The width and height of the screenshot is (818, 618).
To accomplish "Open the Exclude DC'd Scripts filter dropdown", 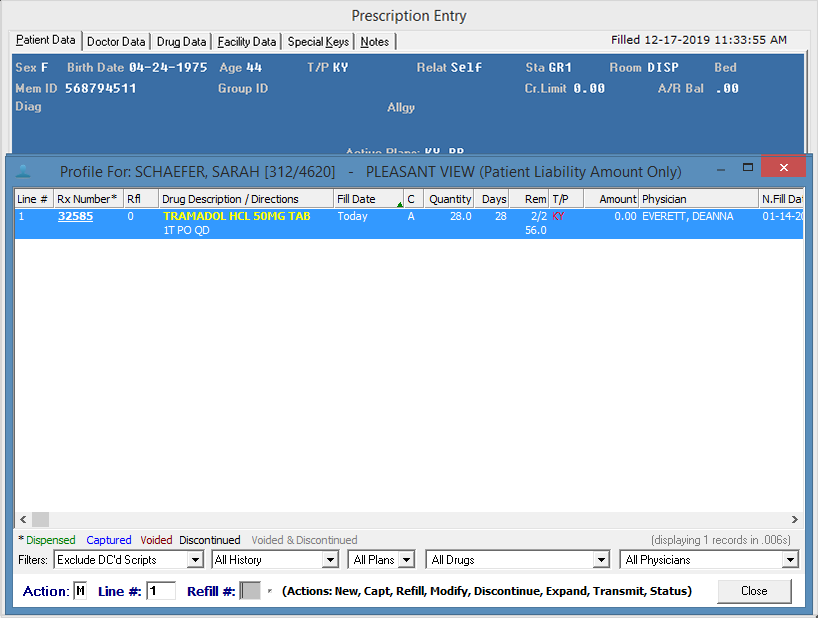I will click(x=195, y=560).
